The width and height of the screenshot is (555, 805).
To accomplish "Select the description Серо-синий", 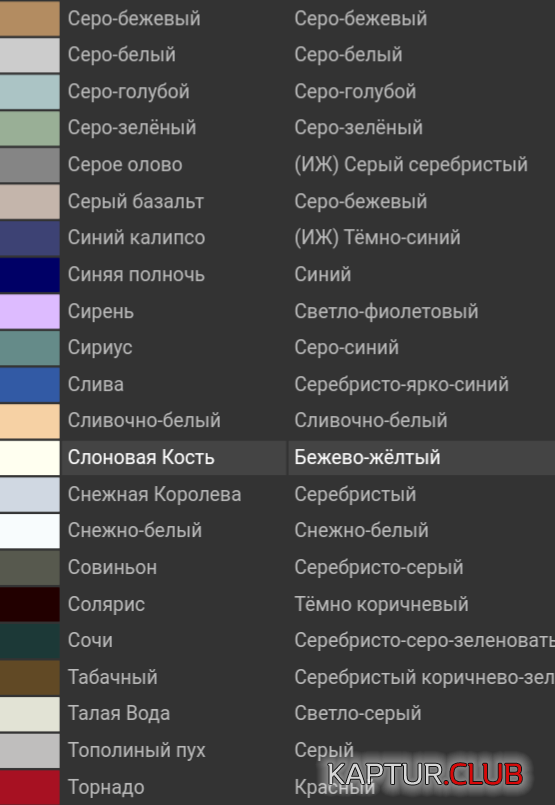I will point(347,348).
